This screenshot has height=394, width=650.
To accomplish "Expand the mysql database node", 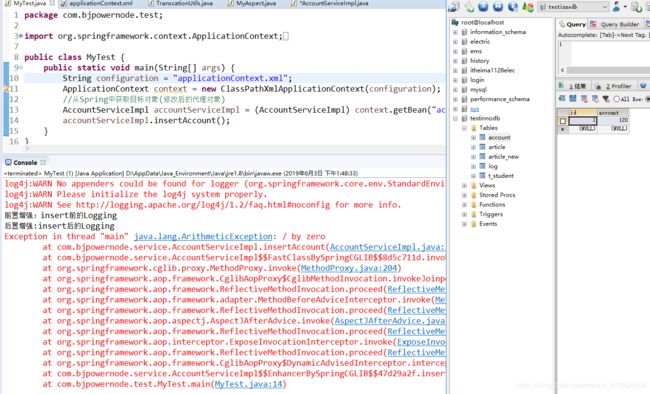I will pyautogui.click(x=455, y=90).
